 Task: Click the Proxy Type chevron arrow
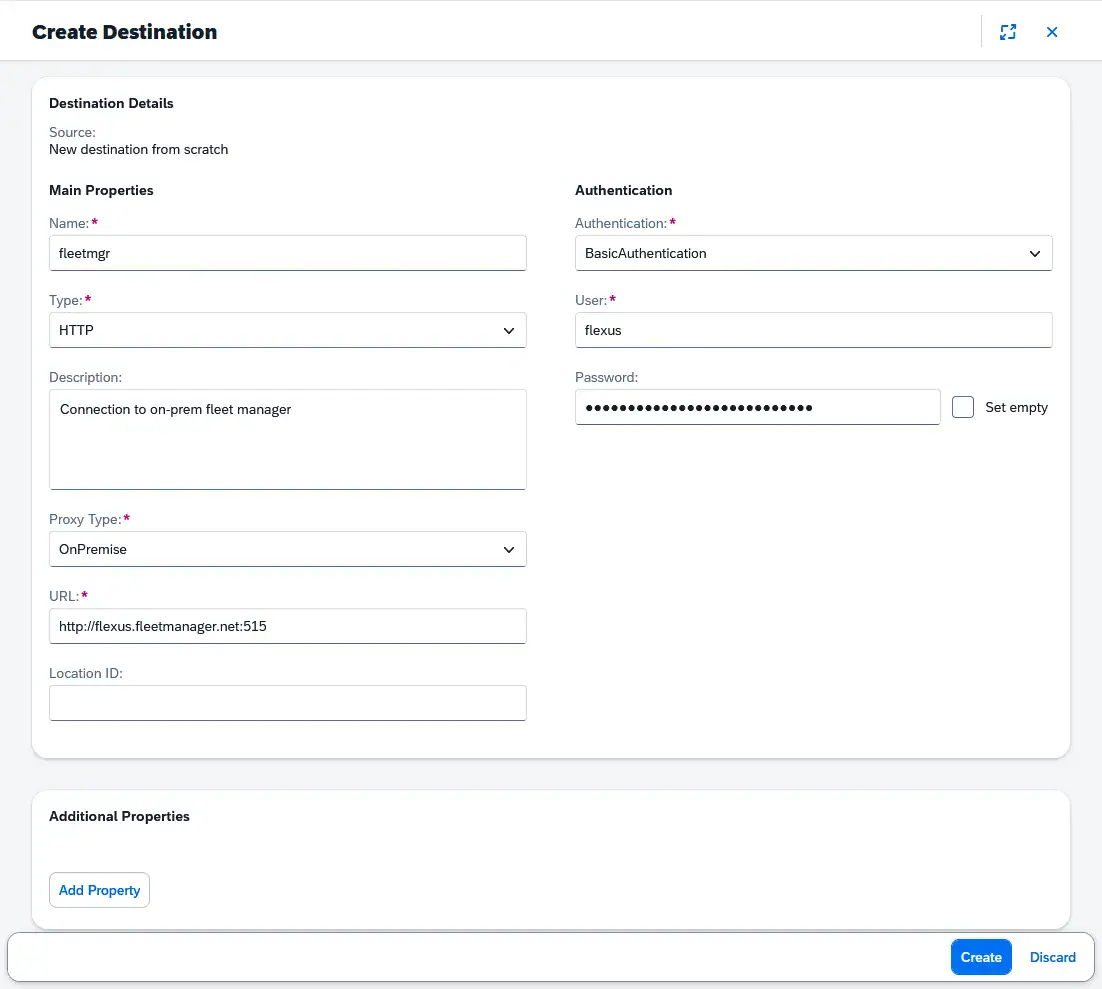coord(509,549)
